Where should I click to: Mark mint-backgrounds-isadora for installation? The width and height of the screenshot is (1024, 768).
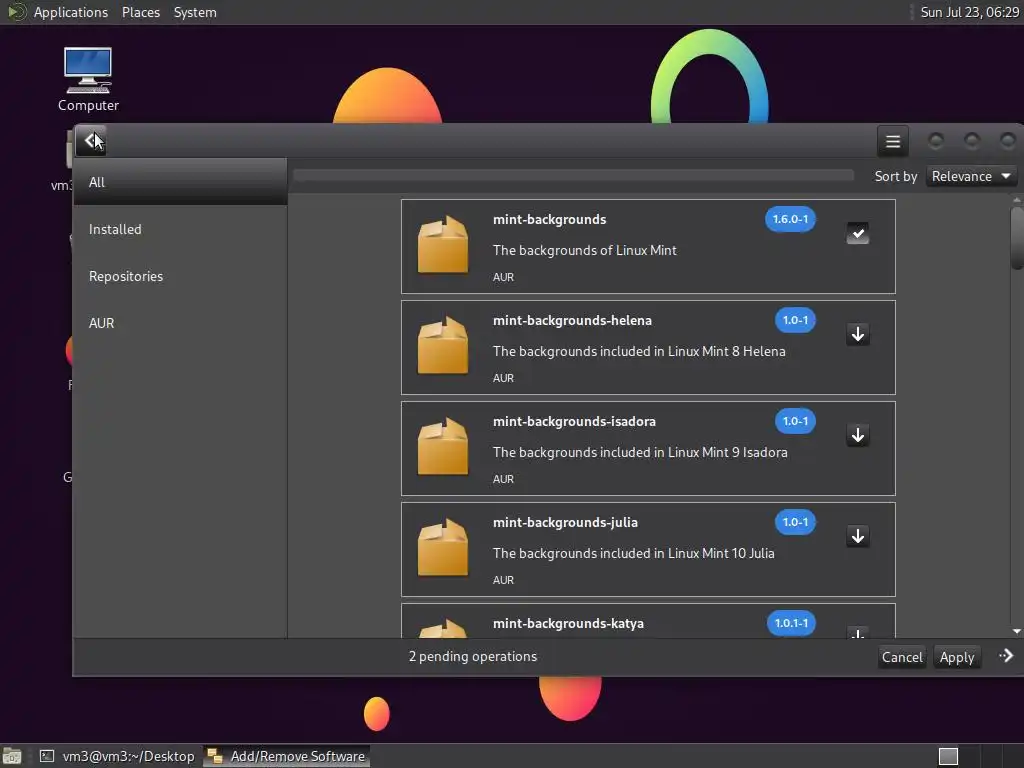(857, 435)
